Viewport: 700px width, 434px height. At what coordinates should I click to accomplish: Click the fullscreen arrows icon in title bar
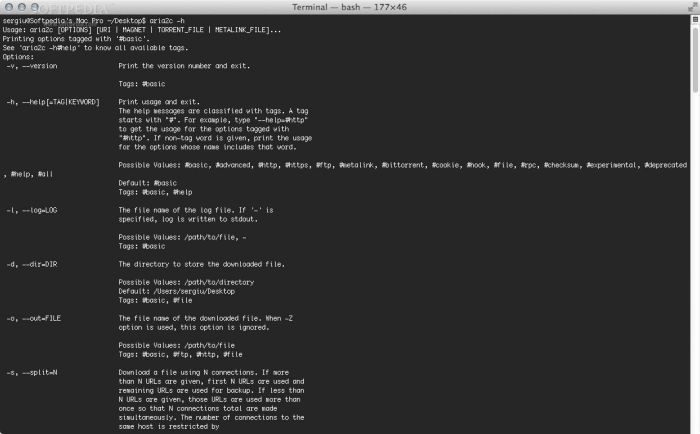(692, 7)
